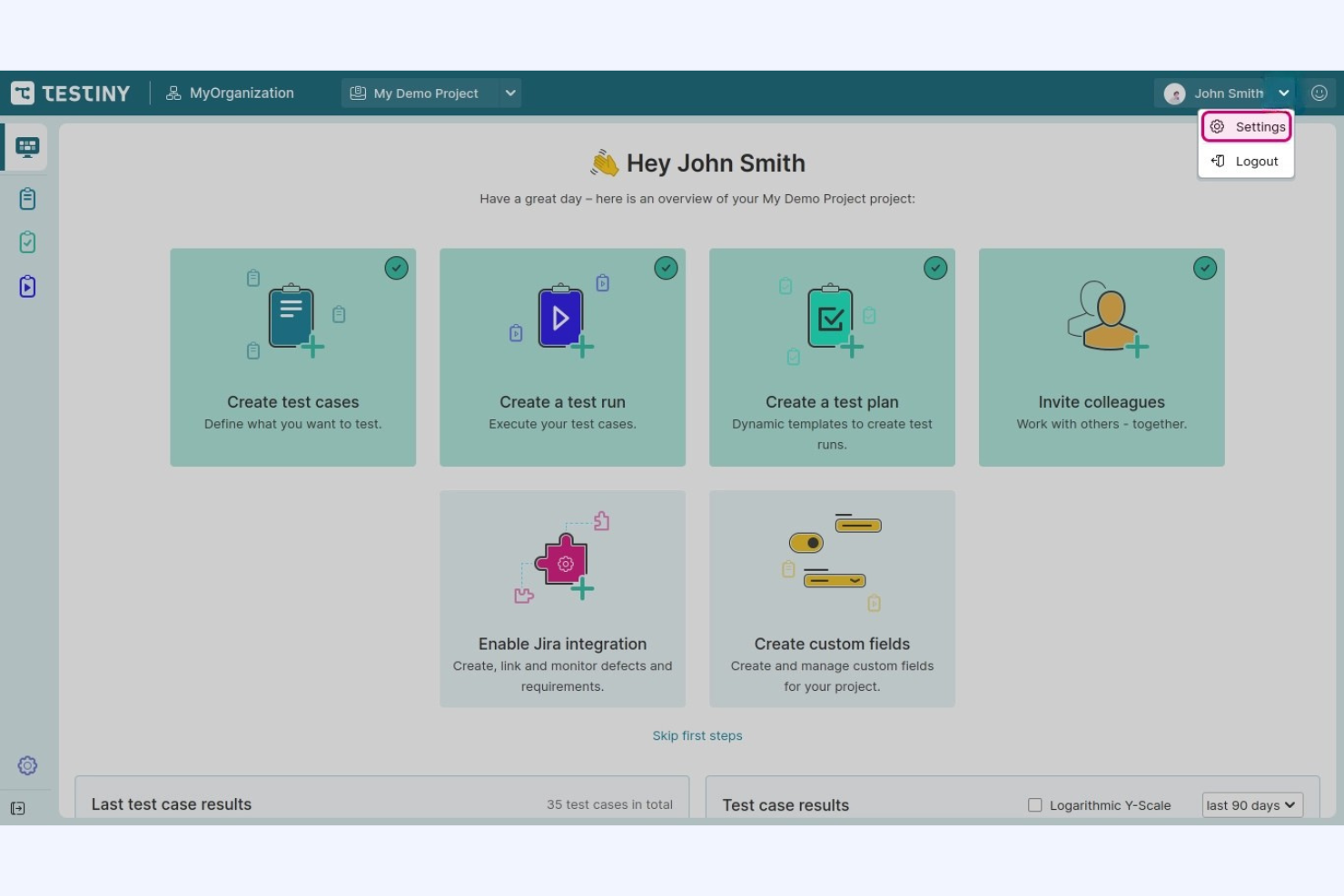Click the Skip first steps link

pyautogui.click(x=697, y=735)
